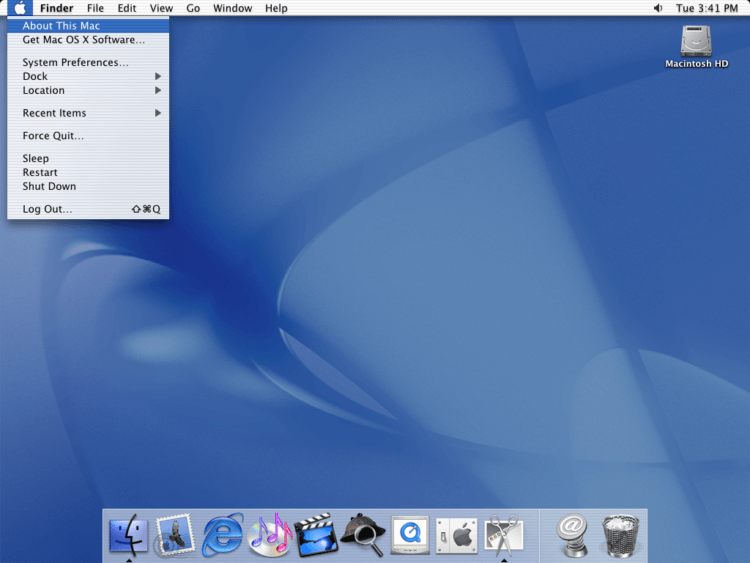The width and height of the screenshot is (750, 563).
Task: Select Sleep in the Apple menu
Action: pos(88,158)
